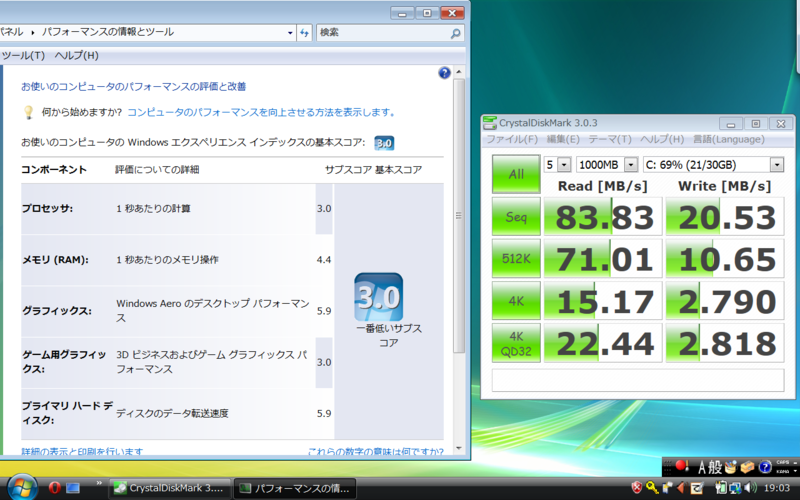Image resolution: width=800 pixels, height=500 pixels.
Task: Open ヘルプ(H) menu in the performance window
Action: tap(77, 55)
